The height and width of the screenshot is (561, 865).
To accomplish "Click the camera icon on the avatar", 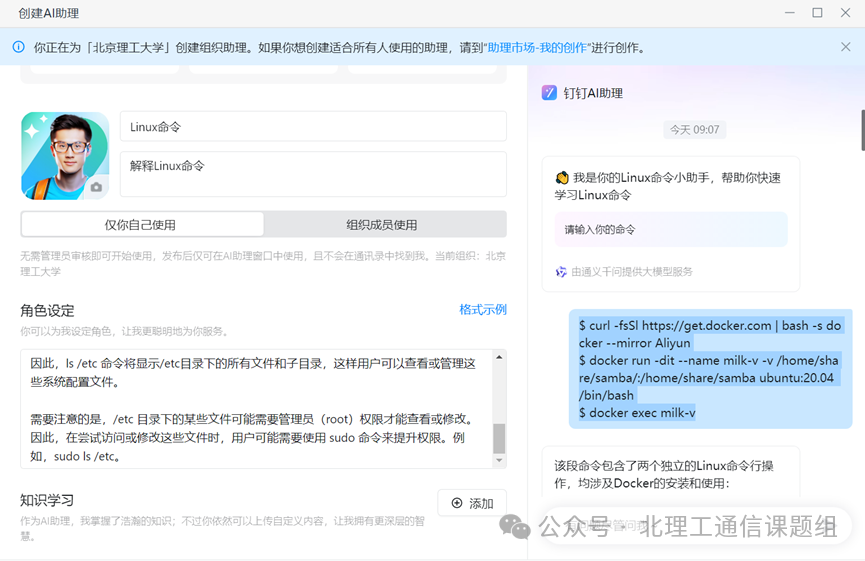I will tap(96, 187).
